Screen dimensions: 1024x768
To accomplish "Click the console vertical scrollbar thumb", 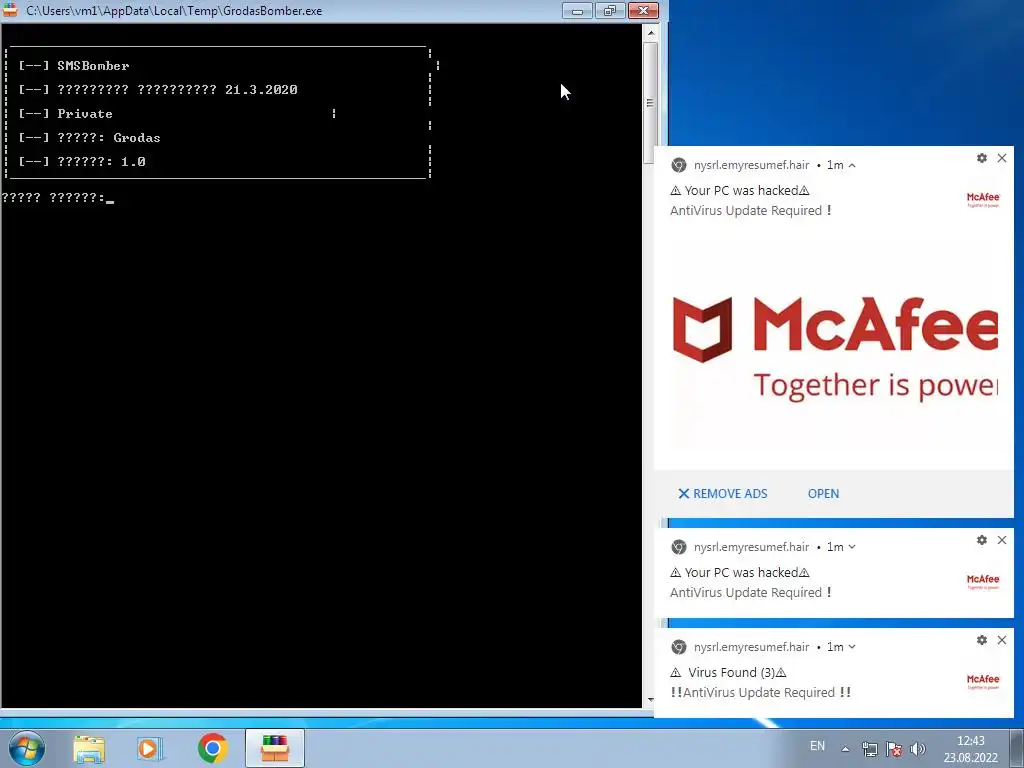I will point(650,103).
